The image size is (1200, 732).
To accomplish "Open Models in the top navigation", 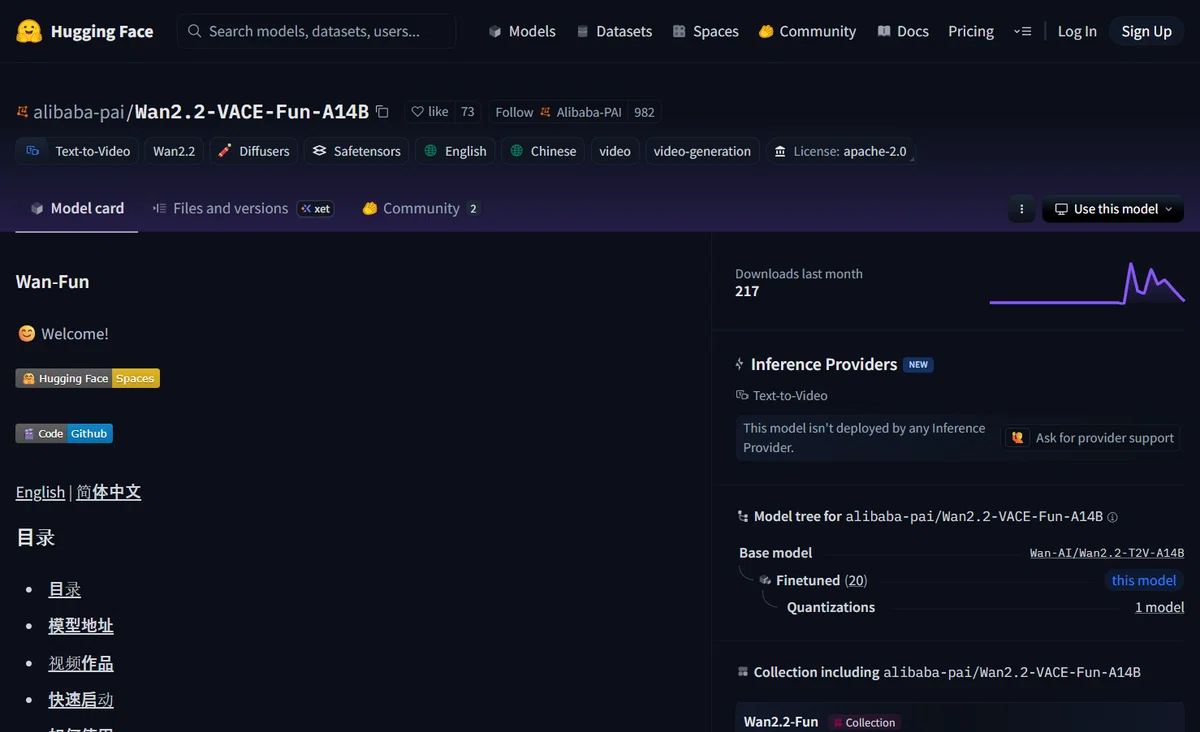I will tap(521, 31).
